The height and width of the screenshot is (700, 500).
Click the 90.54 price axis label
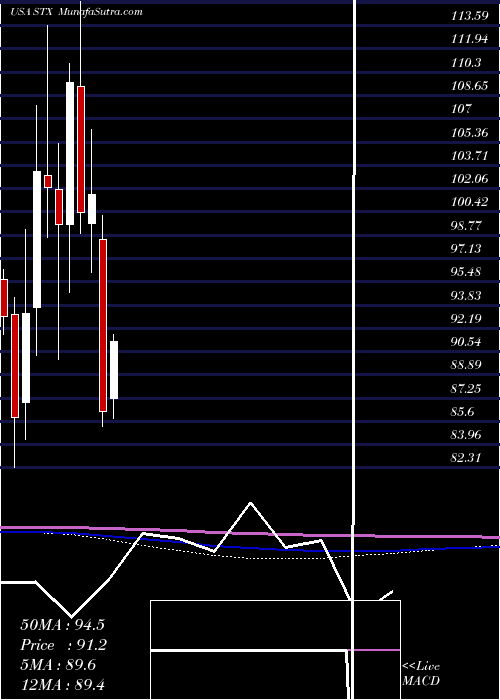coord(467,342)
